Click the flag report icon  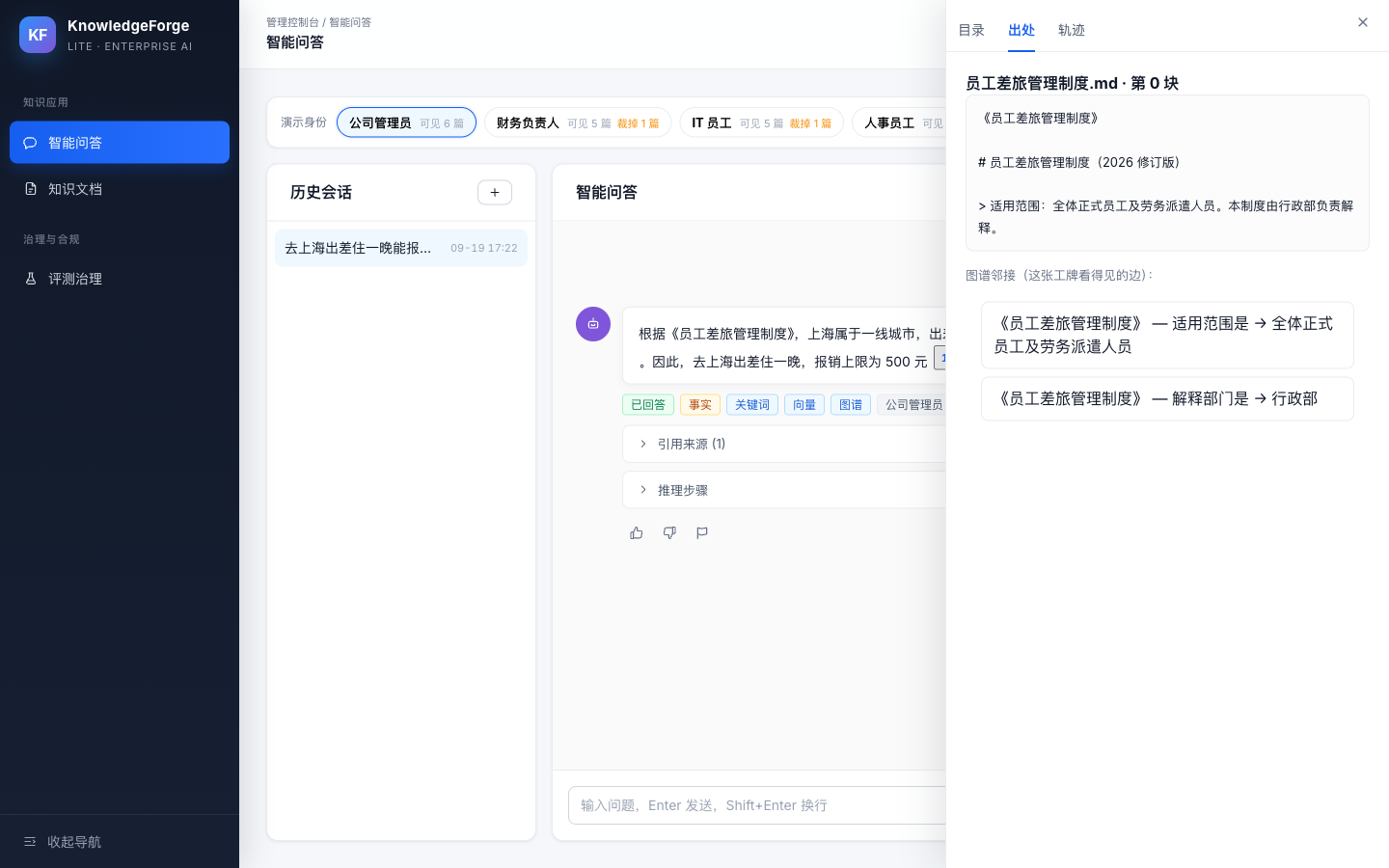pos(702,532)
